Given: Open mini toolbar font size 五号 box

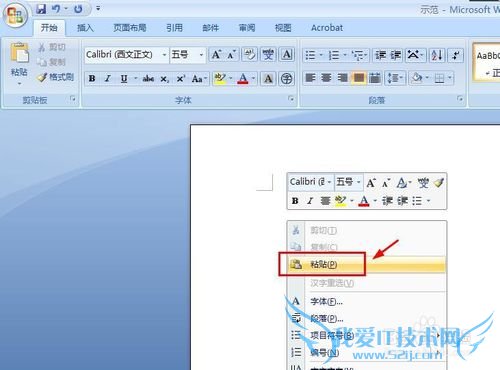Looking at the screenshot, I should pyautogui.click(x=348, y=182).
